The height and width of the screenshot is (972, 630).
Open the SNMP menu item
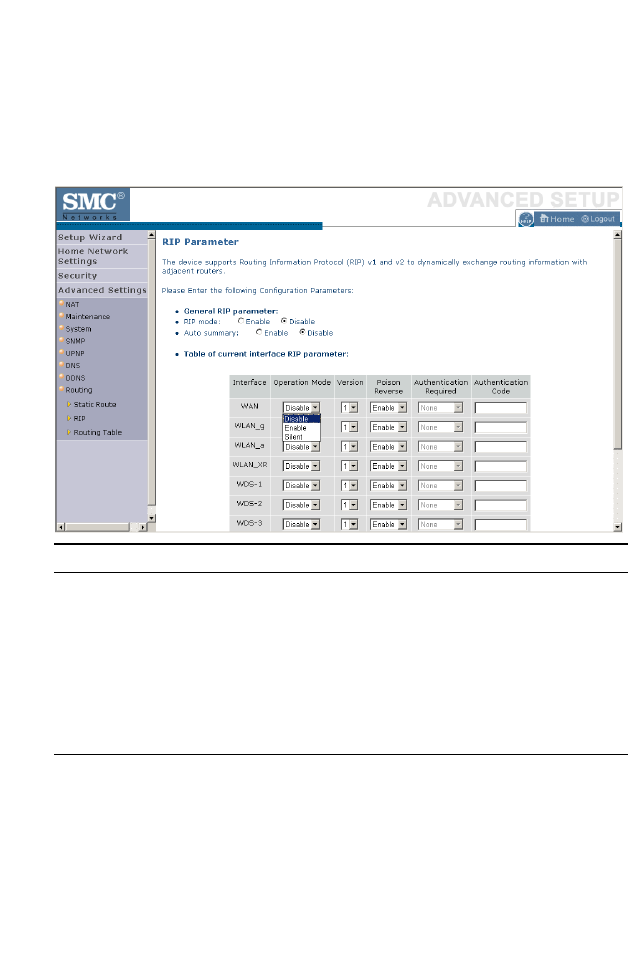coord(75,341)
